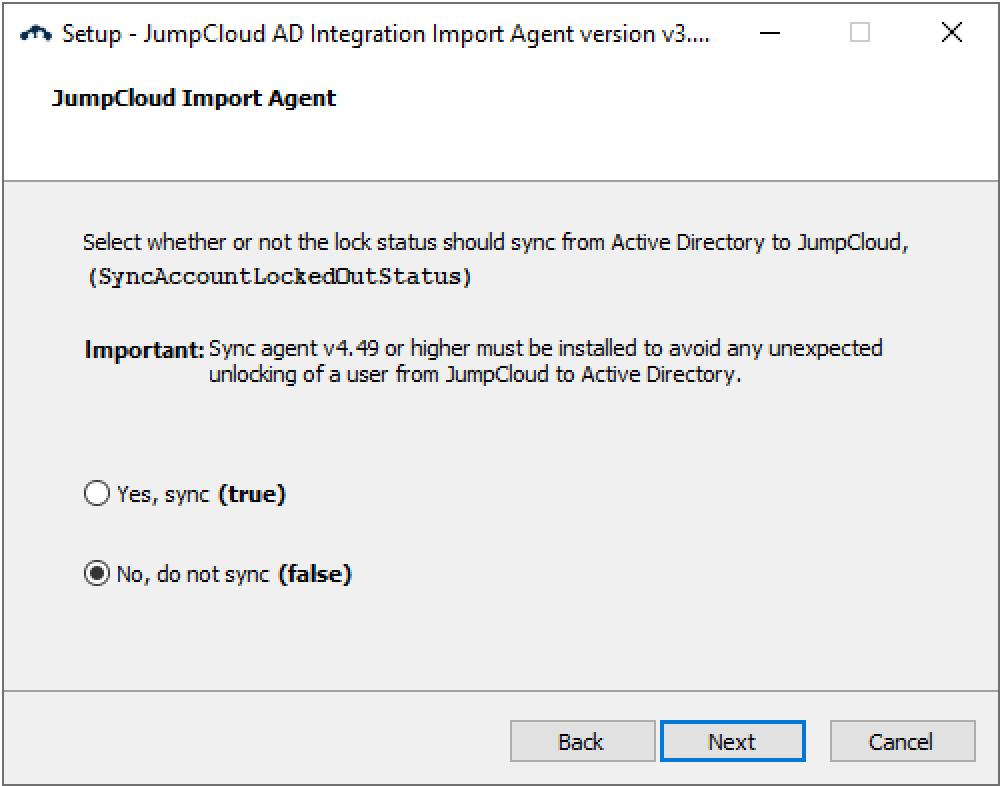Click the "unlocking of a user" note line
The width and height of the screenshot is (1000, 786).
pyautogui.click(x=475, y=375)
